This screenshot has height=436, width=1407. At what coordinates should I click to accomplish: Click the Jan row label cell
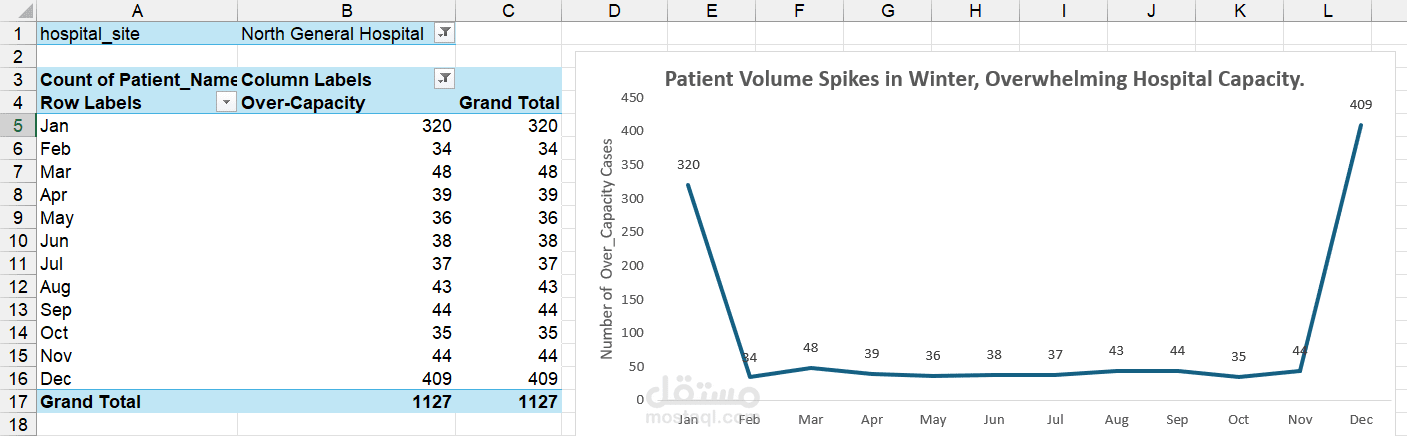pyautogui.click(x=136, y=126)
